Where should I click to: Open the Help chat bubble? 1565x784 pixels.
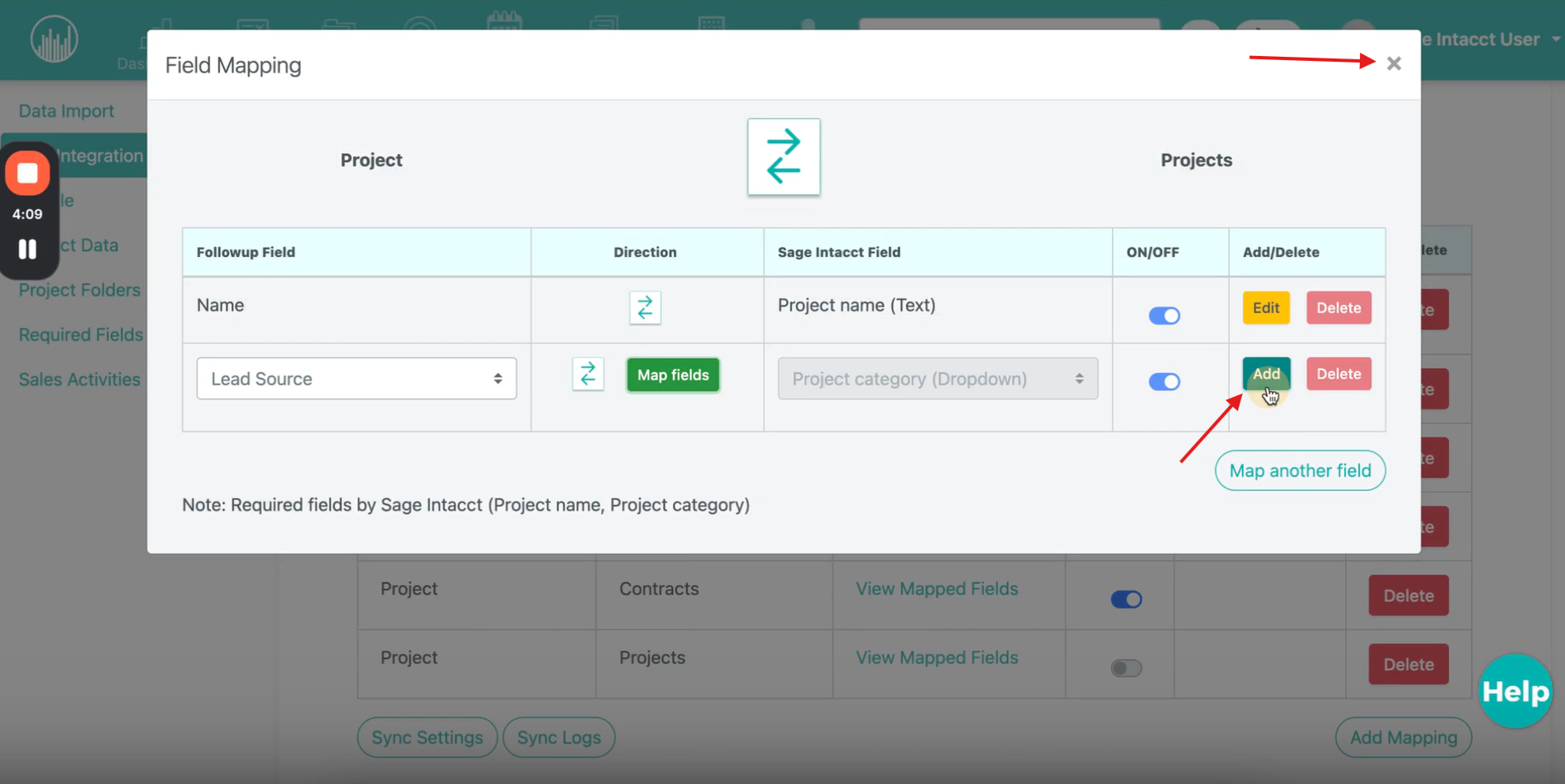[x=1515, y=691]
